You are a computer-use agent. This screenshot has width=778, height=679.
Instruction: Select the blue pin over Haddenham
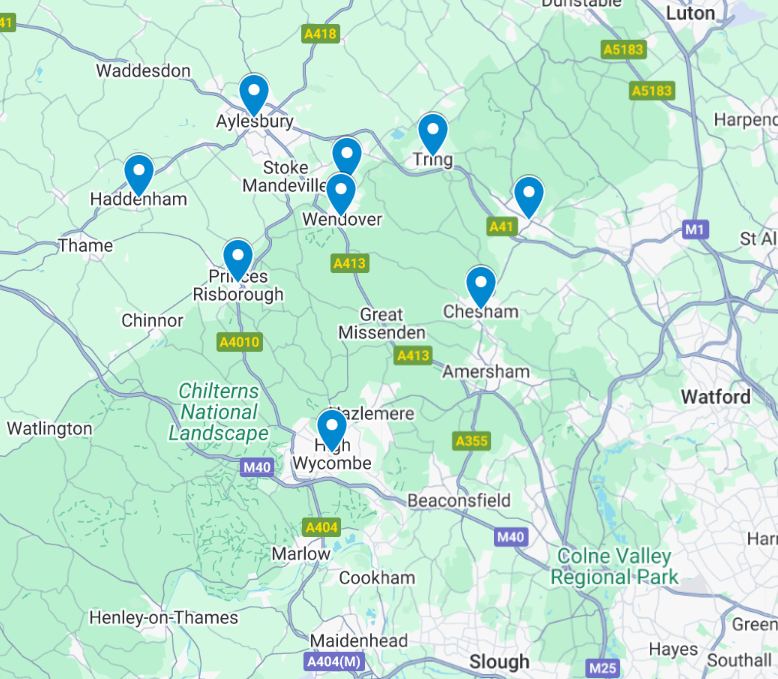pyautogui.click(x=139, y=175)
